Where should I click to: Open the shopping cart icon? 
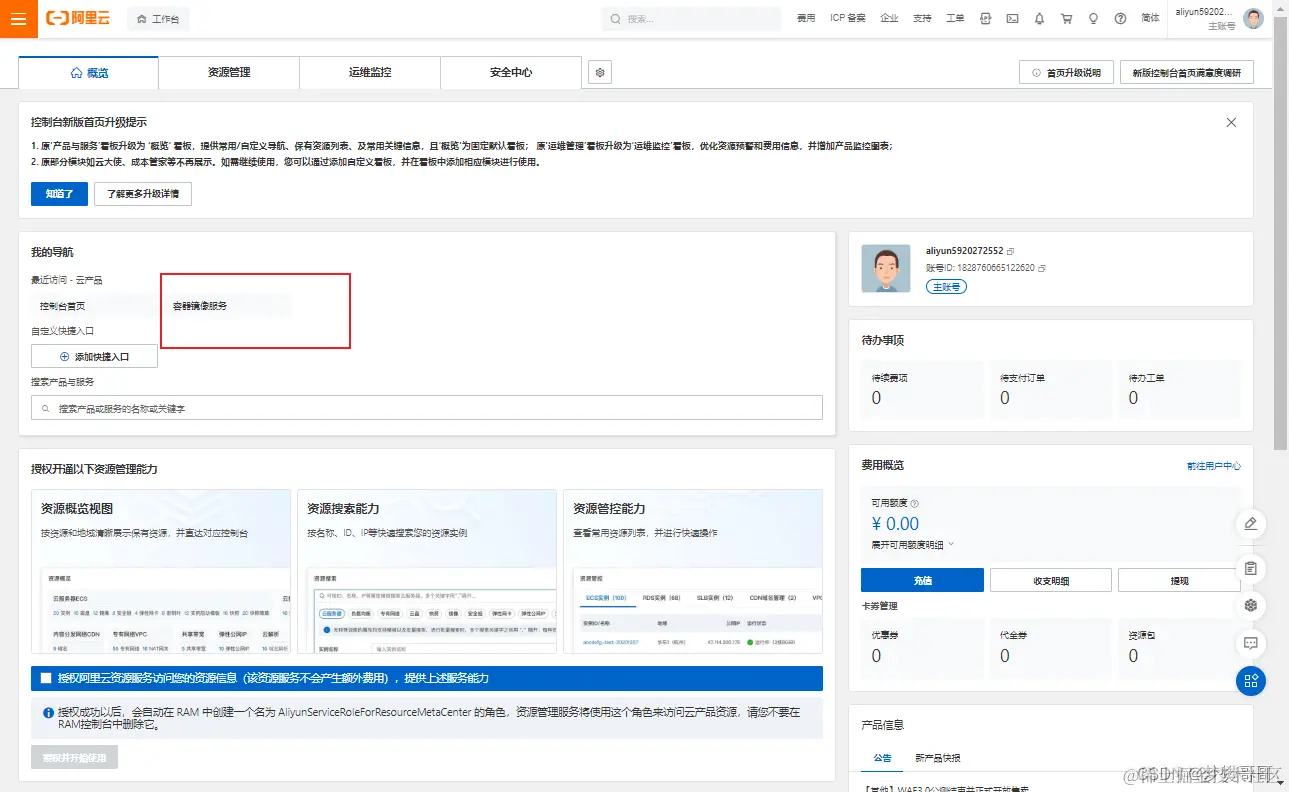tap(1066, 19)
